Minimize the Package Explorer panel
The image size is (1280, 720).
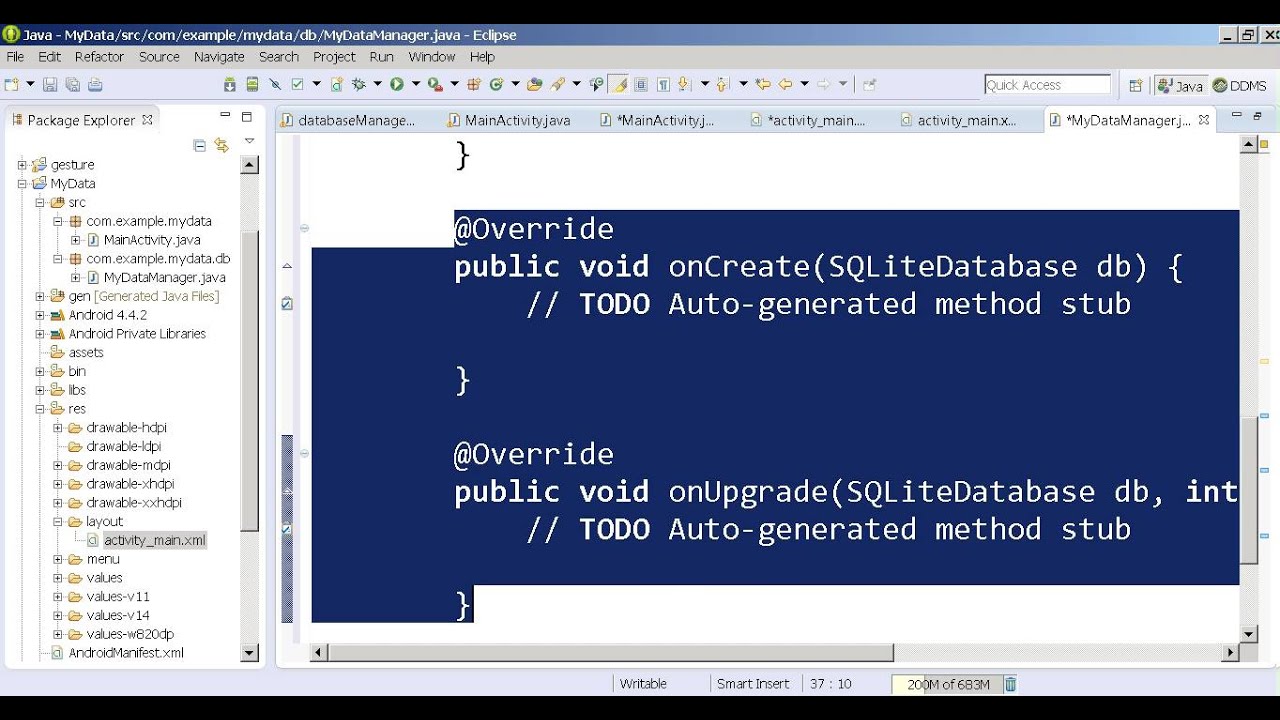225,117
